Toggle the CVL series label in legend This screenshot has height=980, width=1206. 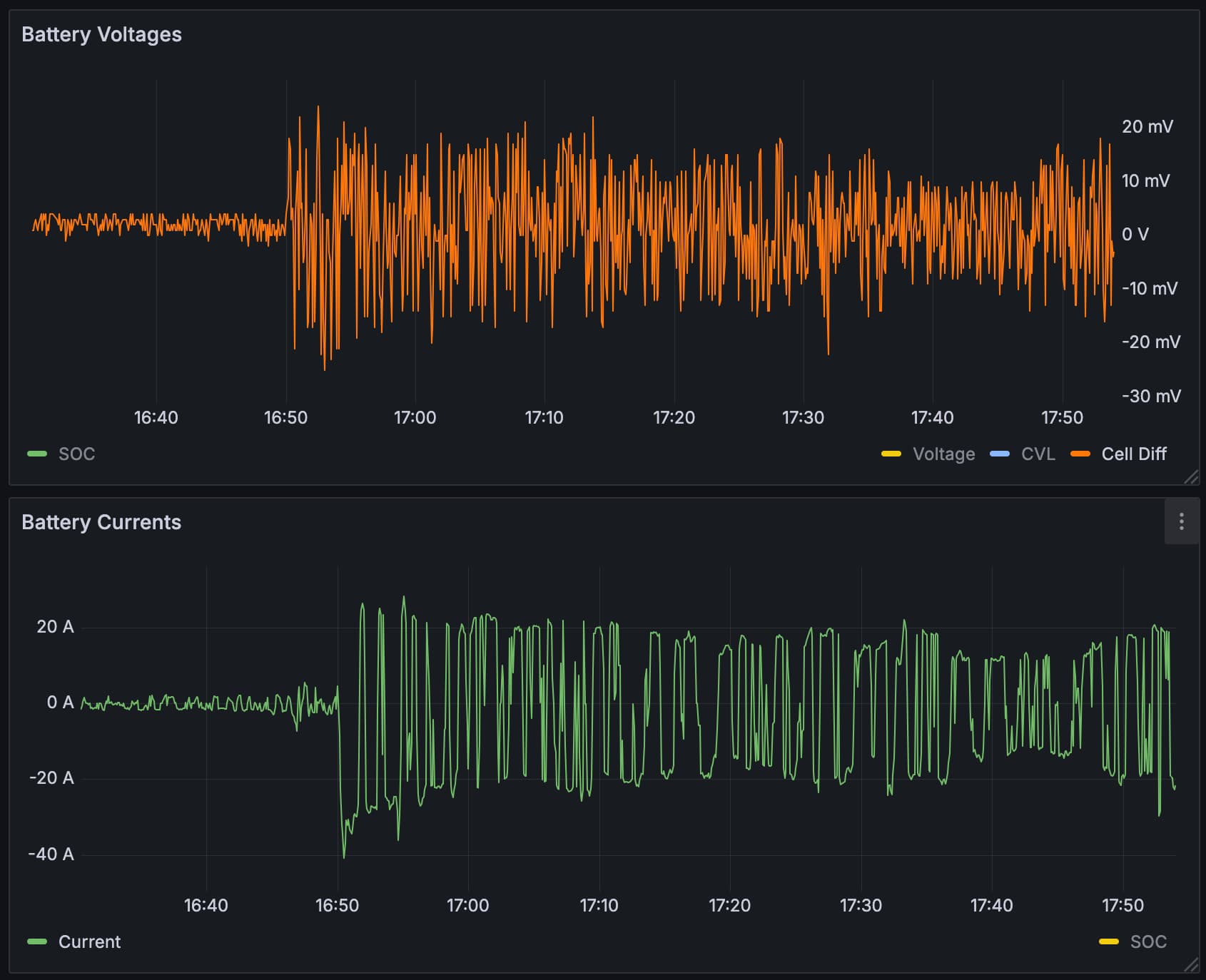1038,454
